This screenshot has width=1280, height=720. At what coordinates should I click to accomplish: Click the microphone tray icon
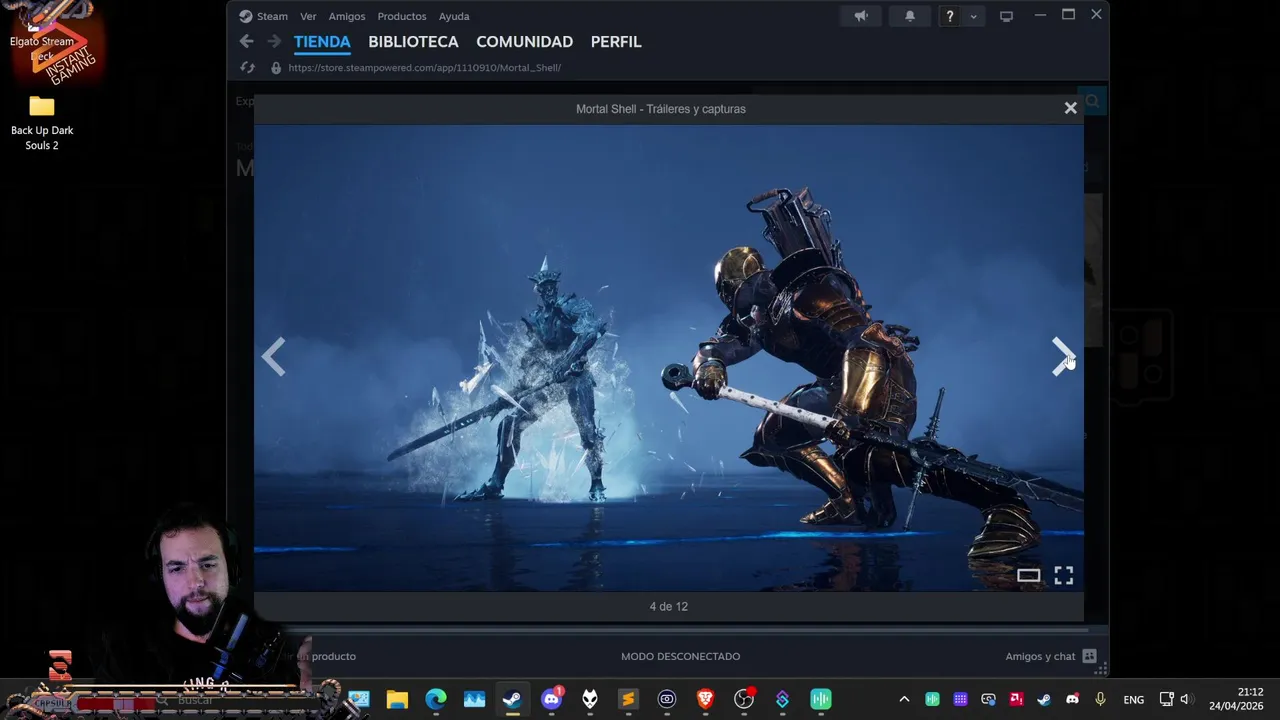click(1100, 699)
